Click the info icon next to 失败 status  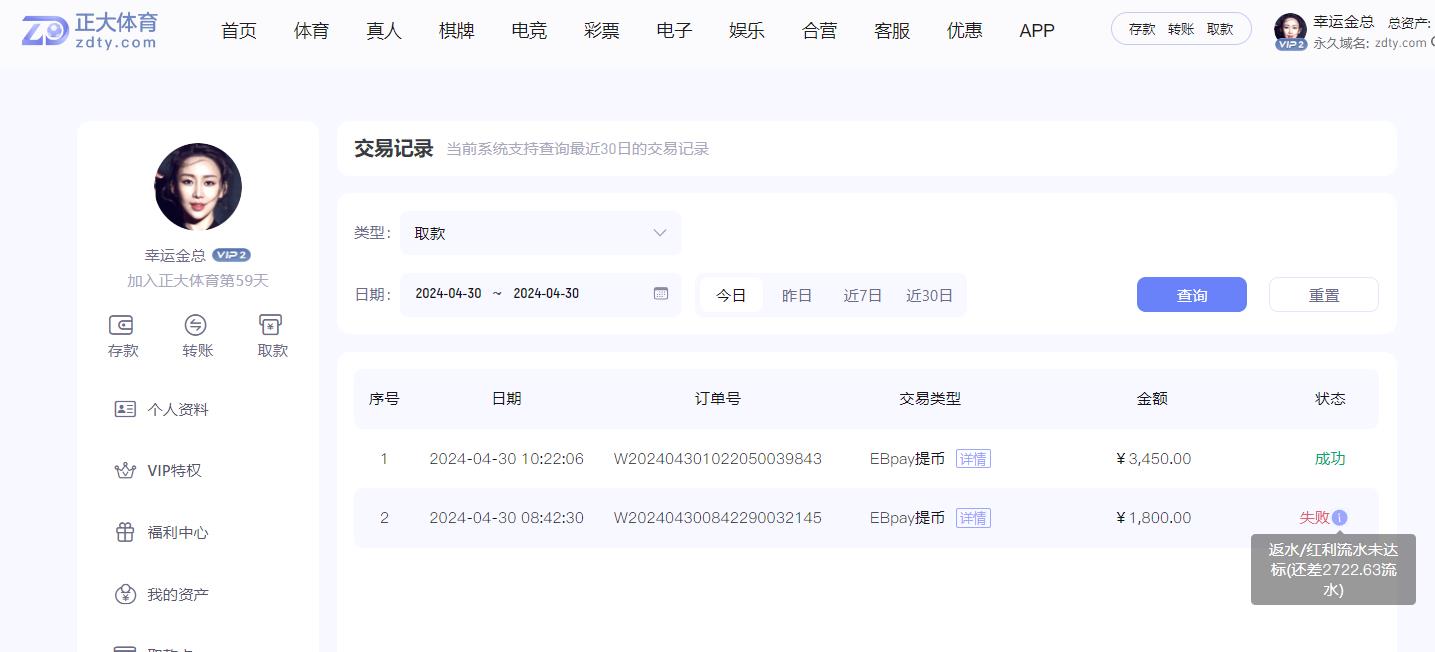coord(1340,518)
